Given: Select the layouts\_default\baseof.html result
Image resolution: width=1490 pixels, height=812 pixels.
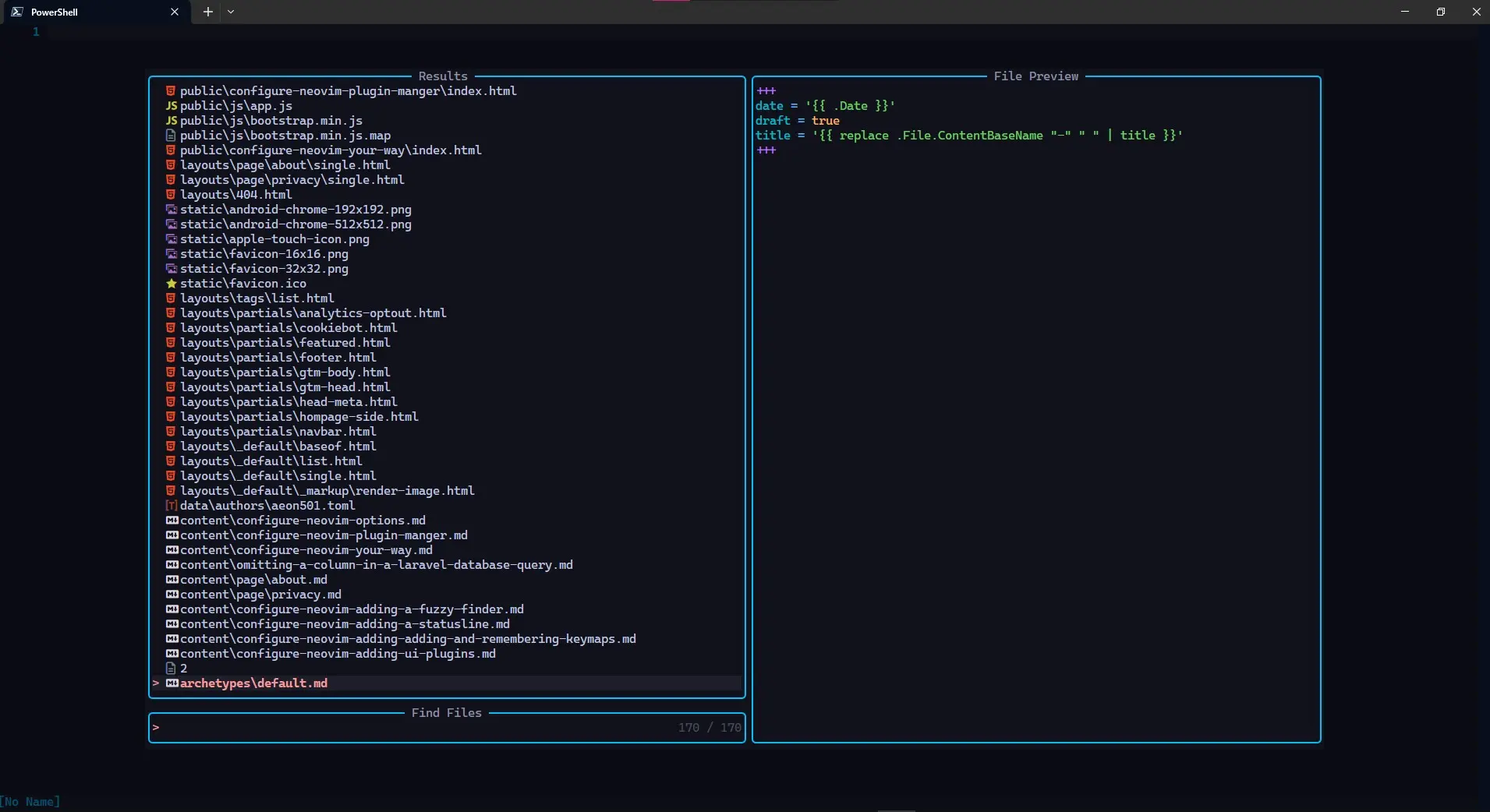Looking at the screenshot, I should [278, 447].
